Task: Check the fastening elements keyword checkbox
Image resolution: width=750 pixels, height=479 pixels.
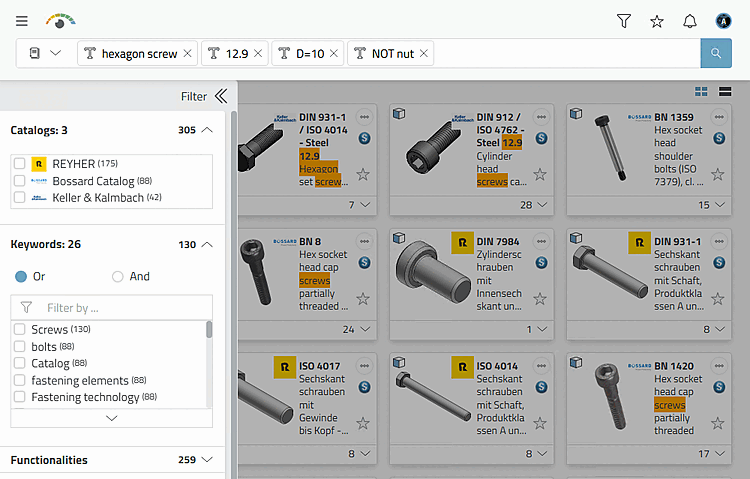Action: coord(20,380)
